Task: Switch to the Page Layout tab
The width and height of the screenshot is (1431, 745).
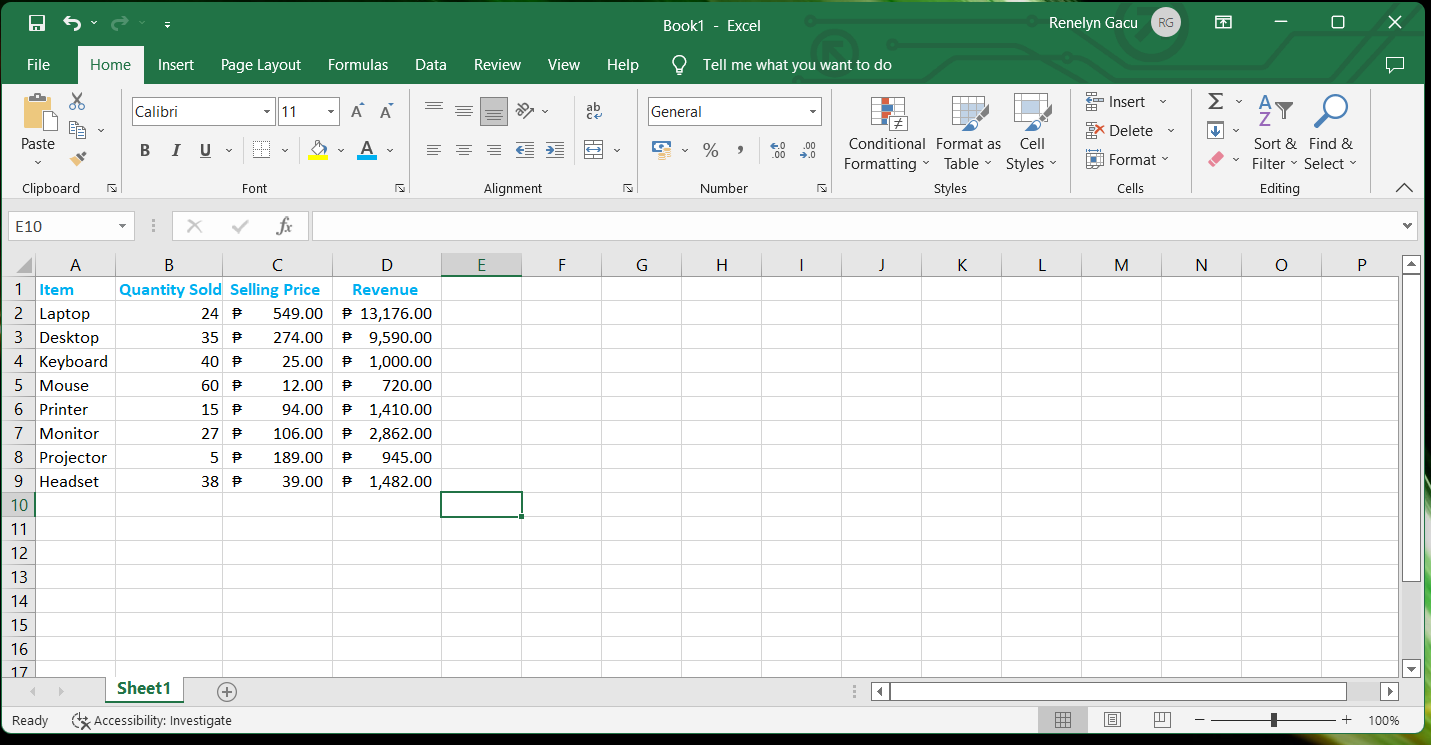Action: tap(261, 65)
